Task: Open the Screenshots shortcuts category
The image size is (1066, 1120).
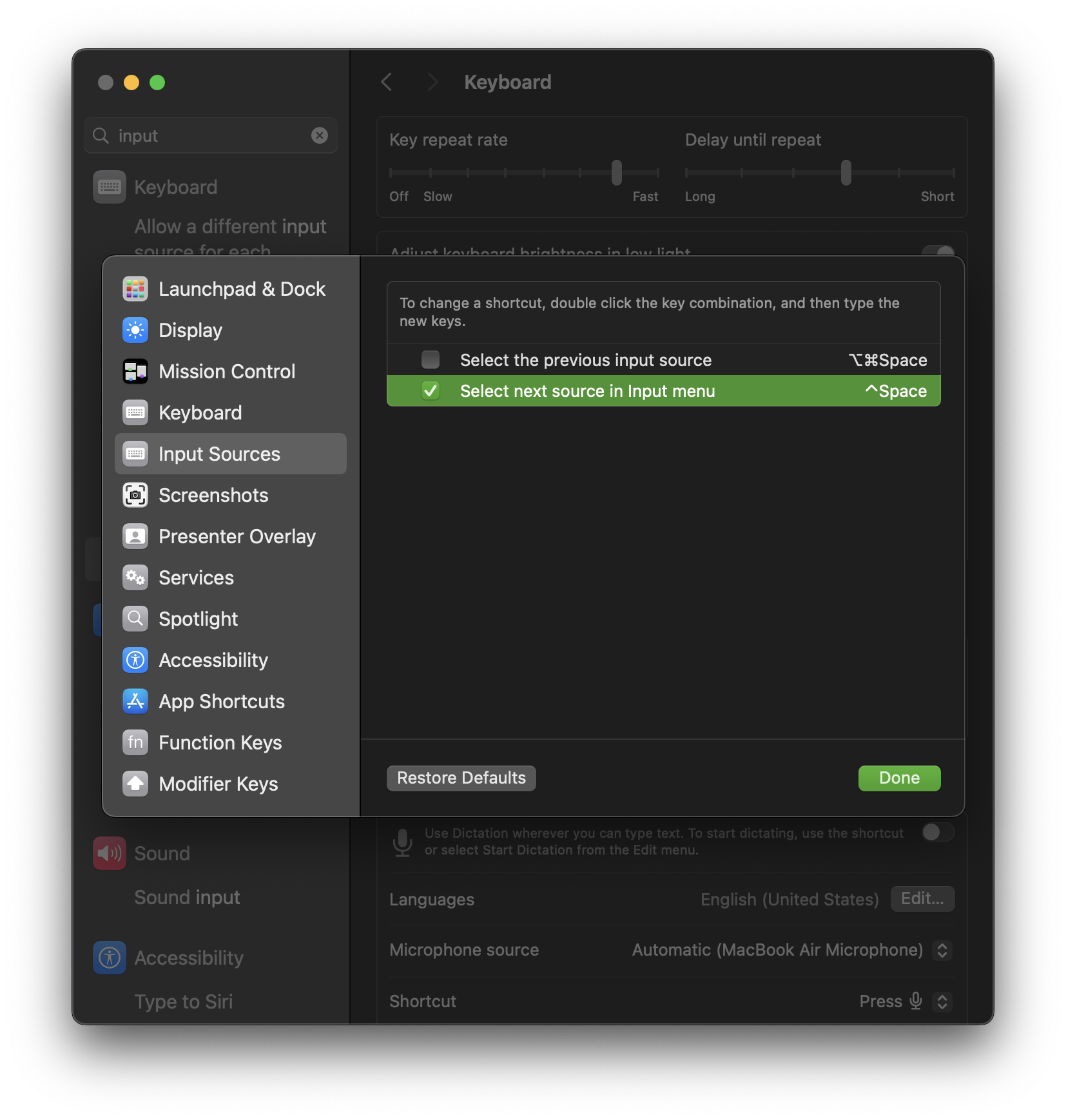Action: pyautogui.click(x=231, y=495)
